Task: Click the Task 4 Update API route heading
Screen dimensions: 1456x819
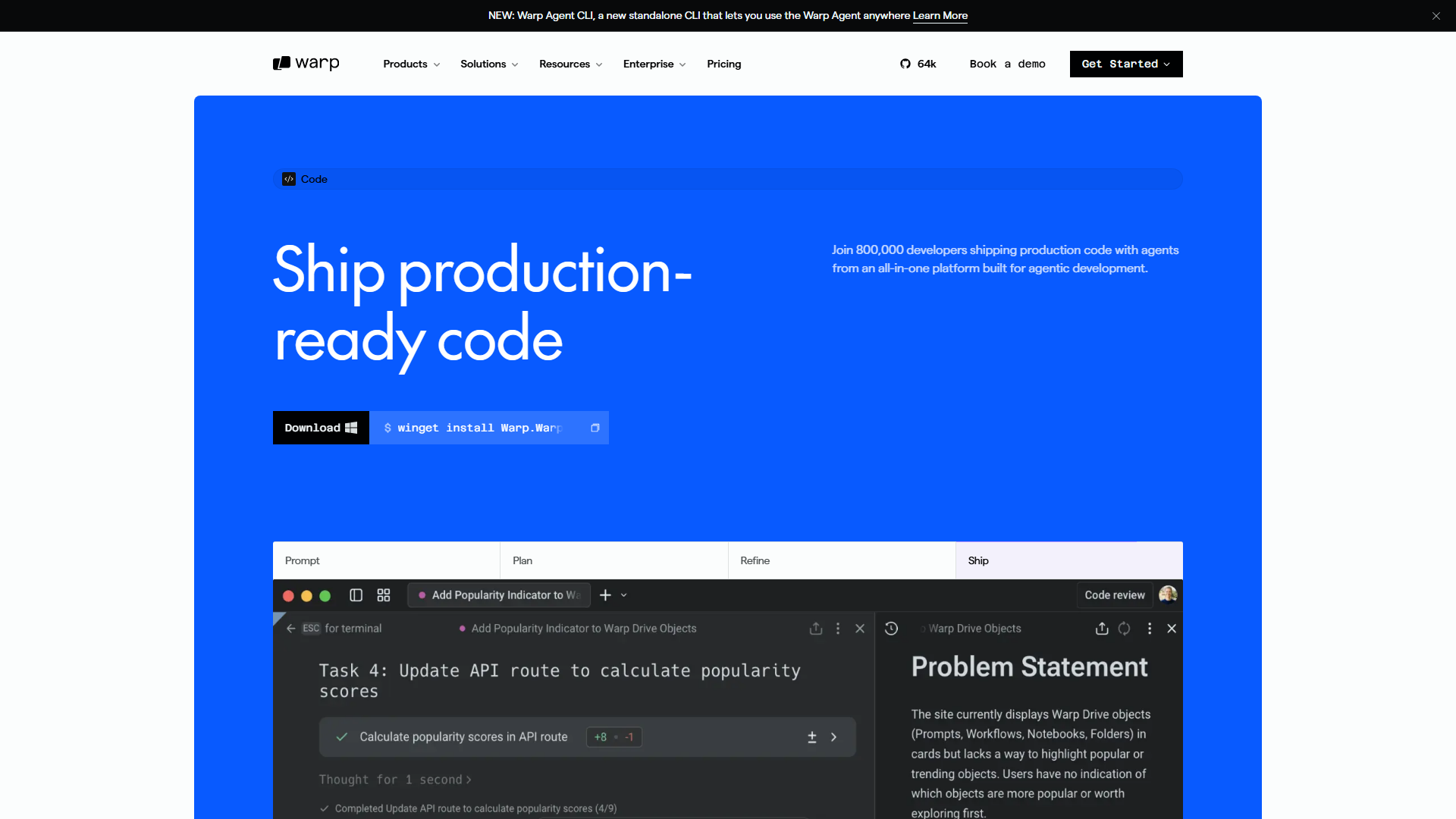Action: coord(560,681)
